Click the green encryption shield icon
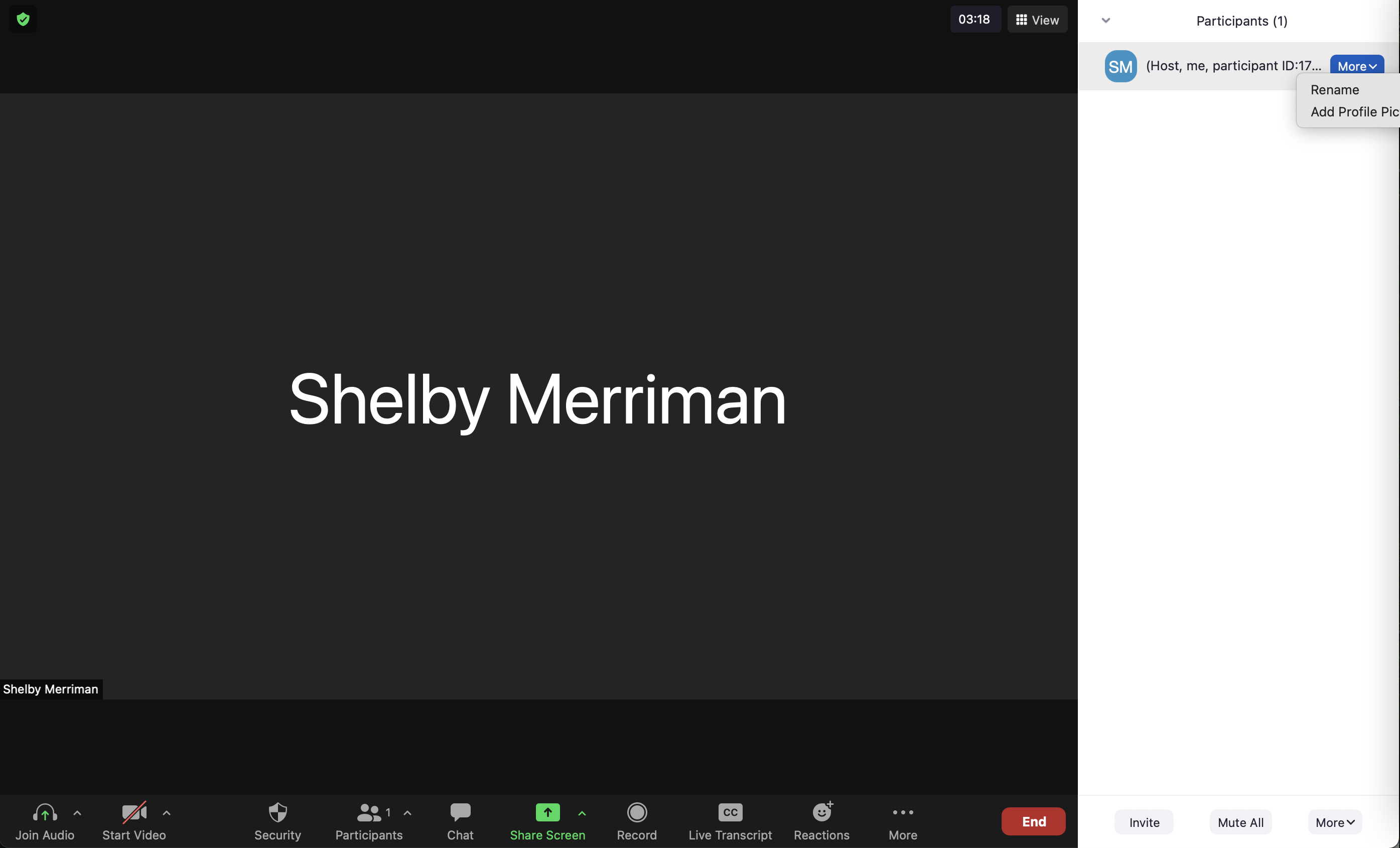The height and width of the screenshot is (848, 1400). [23, 19]
